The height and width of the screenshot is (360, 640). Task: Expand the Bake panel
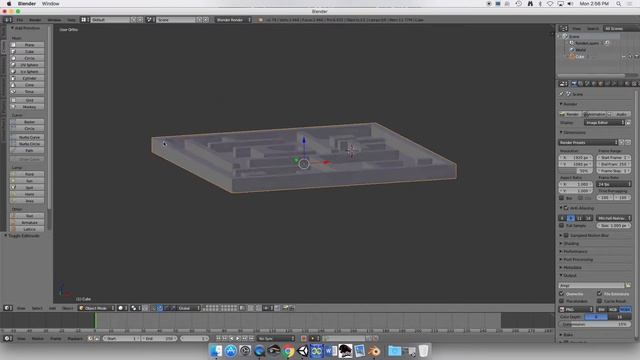click(x=567, y=335)
